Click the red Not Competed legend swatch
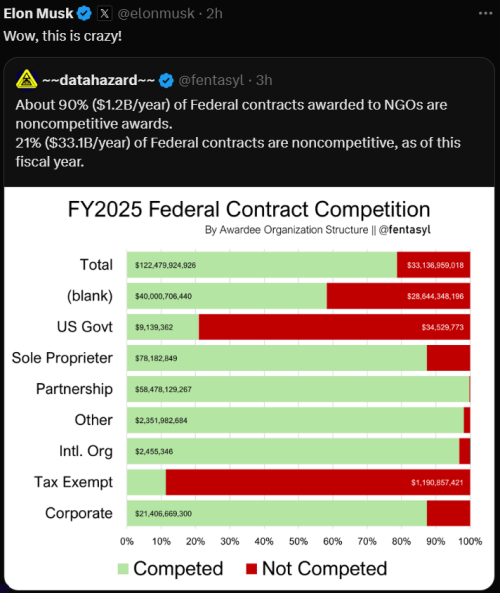The width and height of the screenshot is (500, 593). coord(251,568)
